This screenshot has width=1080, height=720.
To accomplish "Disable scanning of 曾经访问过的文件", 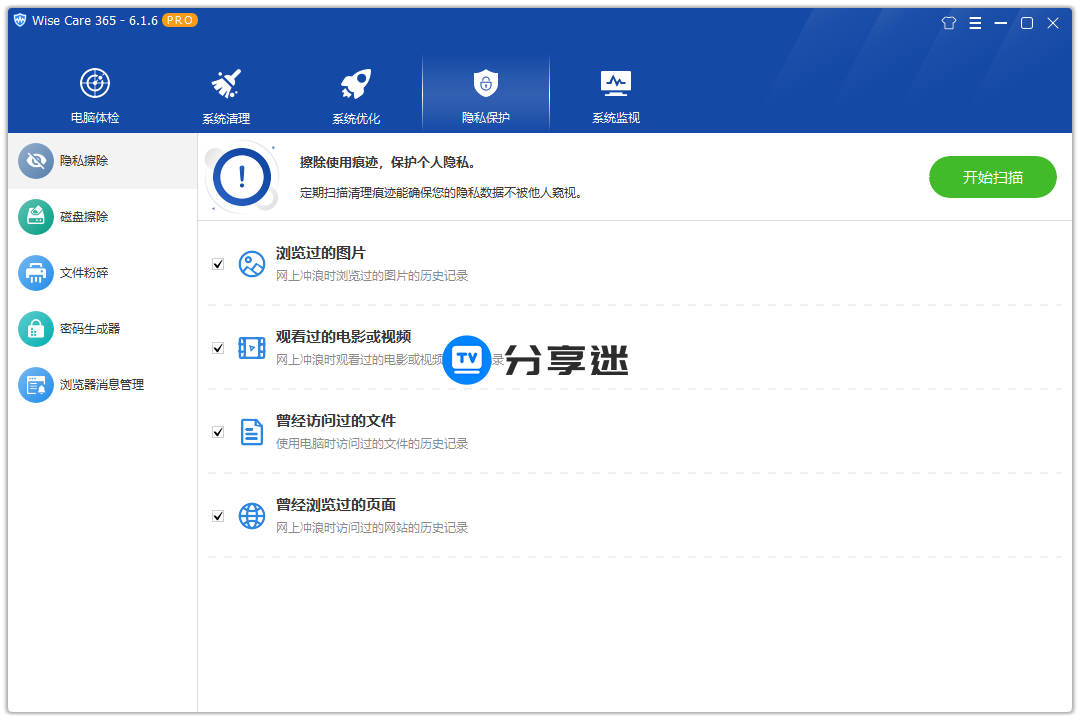I will [218, 432].
